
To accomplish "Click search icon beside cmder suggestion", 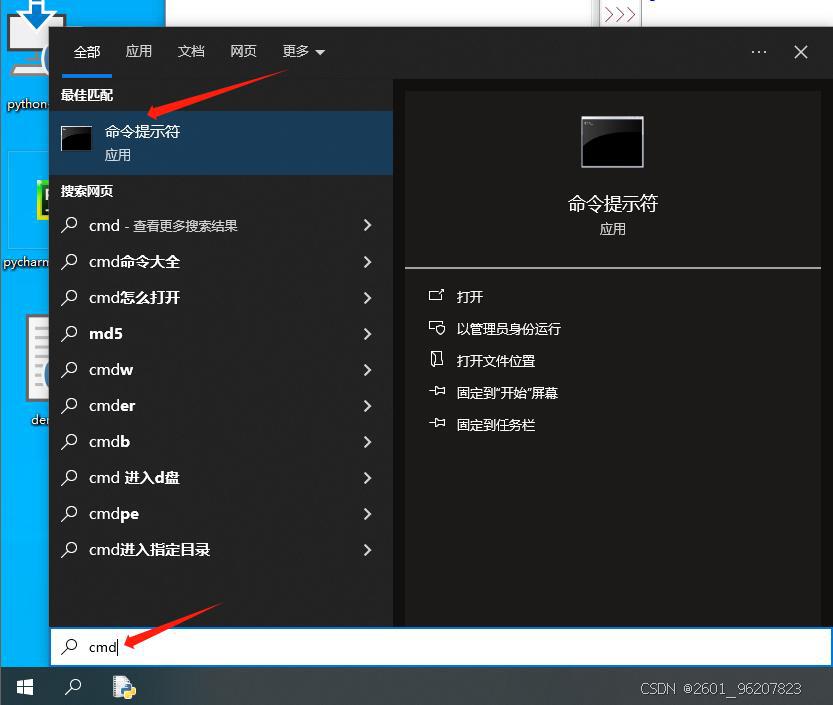I will point(70,406).
